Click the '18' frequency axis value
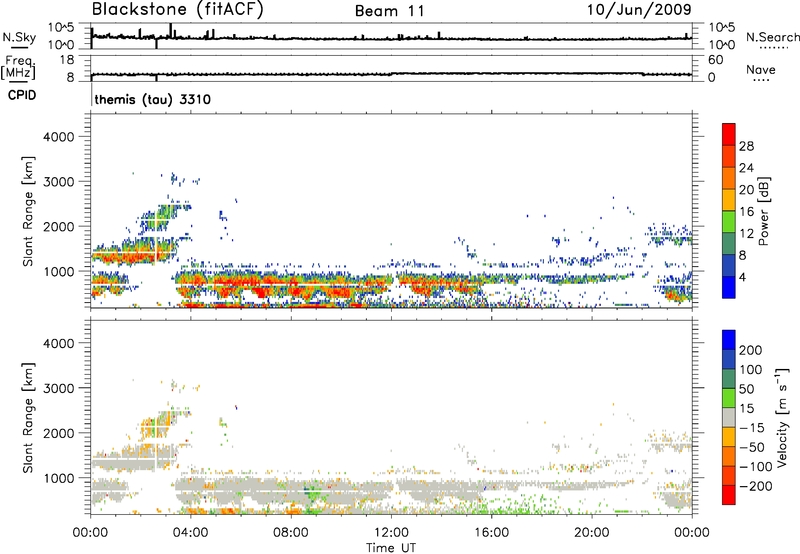 coord(67,60)
